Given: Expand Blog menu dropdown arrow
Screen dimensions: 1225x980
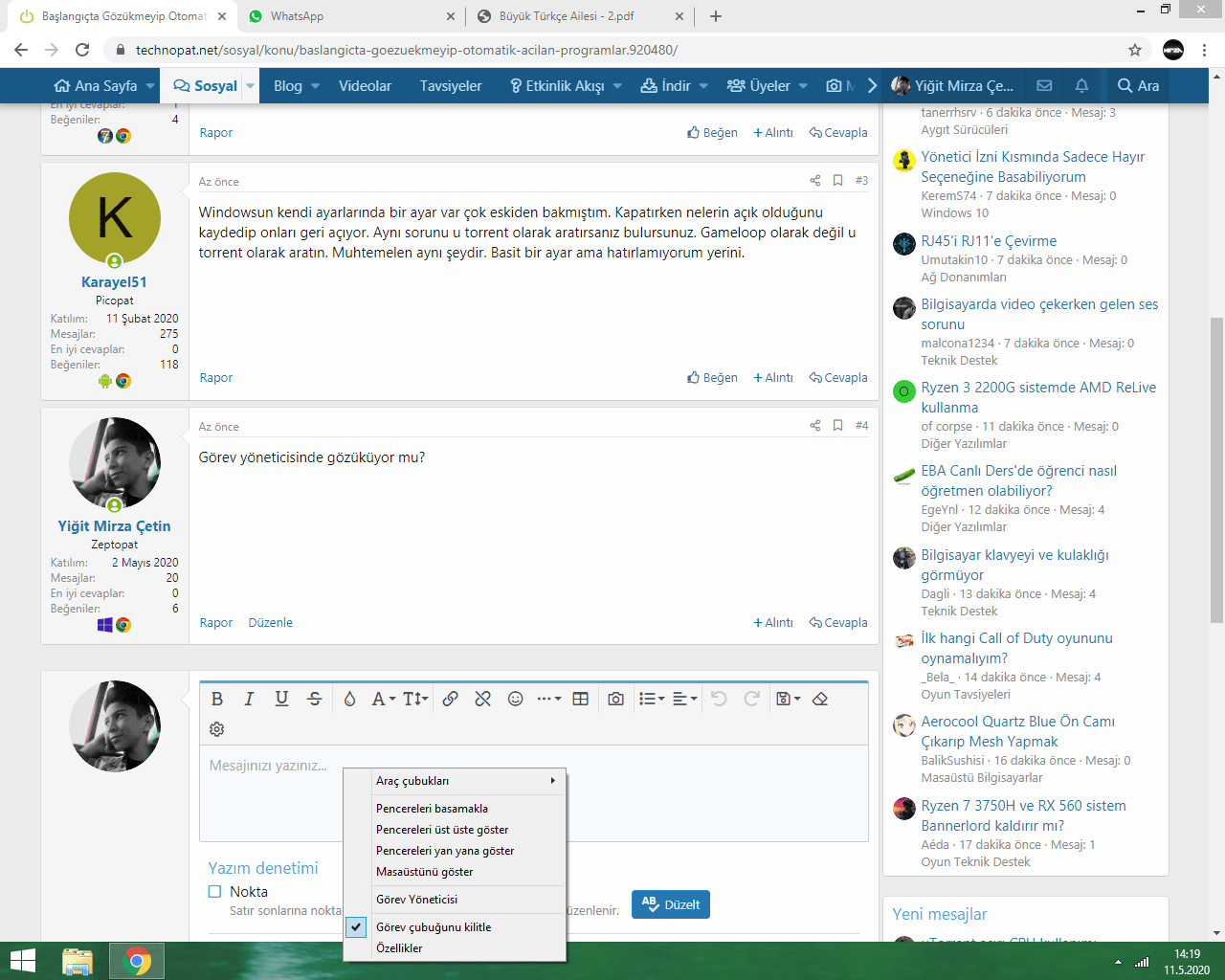Looking at the screenshot, I should pos(315,86).
